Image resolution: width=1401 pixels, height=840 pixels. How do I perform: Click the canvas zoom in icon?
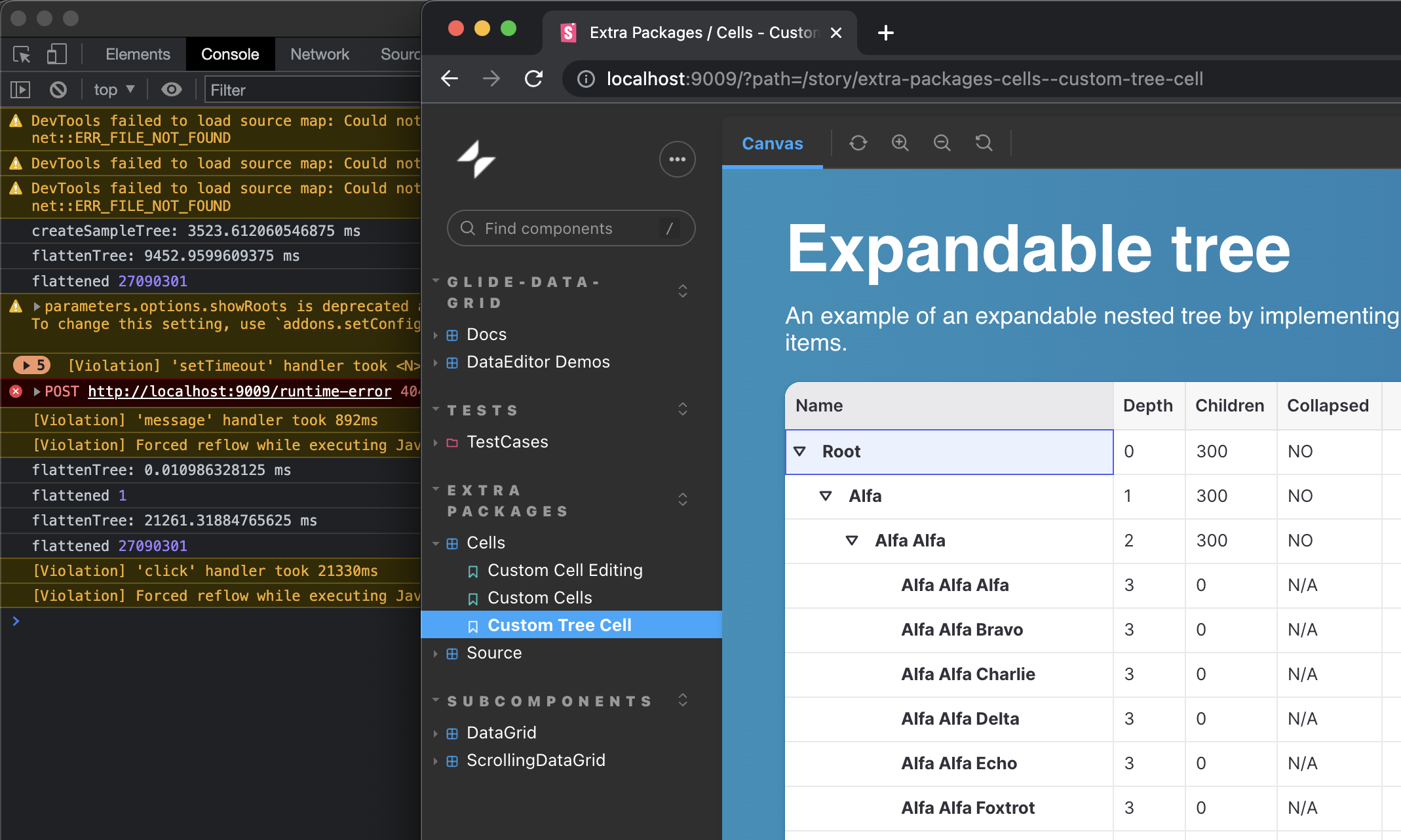[x=900, y=143]
